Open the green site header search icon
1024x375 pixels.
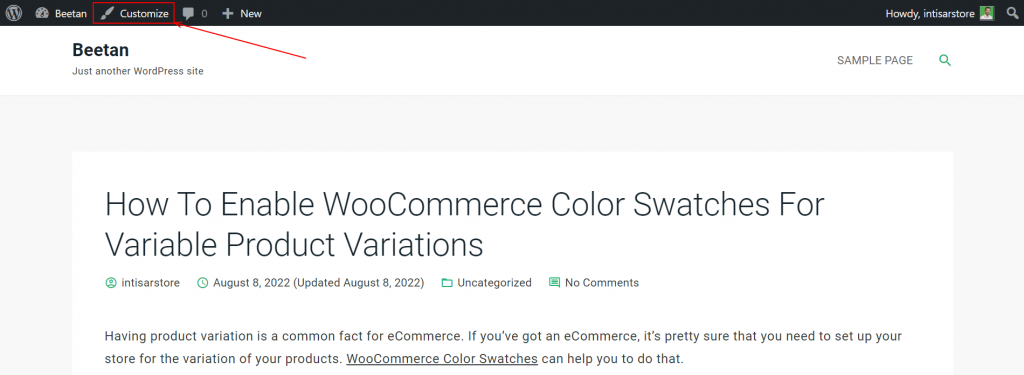click(x=945, y=60)
